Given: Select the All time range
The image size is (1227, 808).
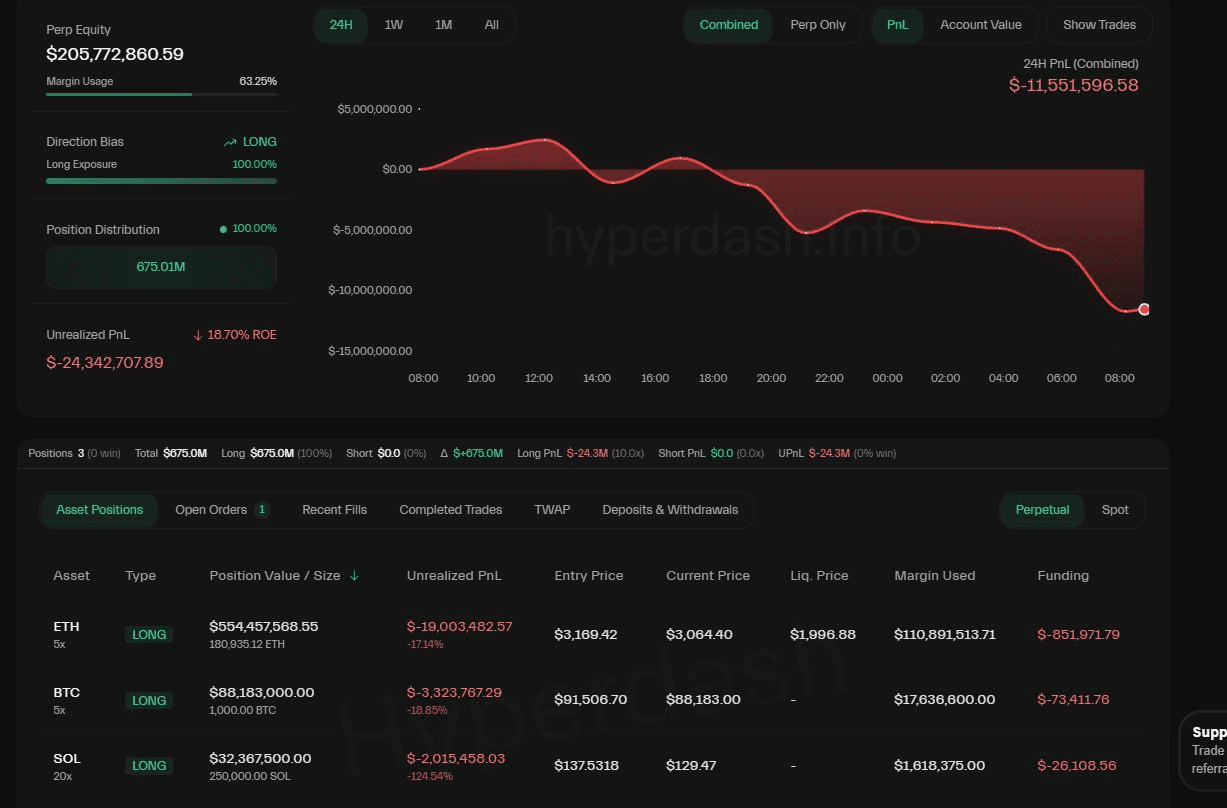Looking at the screenshot, I should click(491, 25).
